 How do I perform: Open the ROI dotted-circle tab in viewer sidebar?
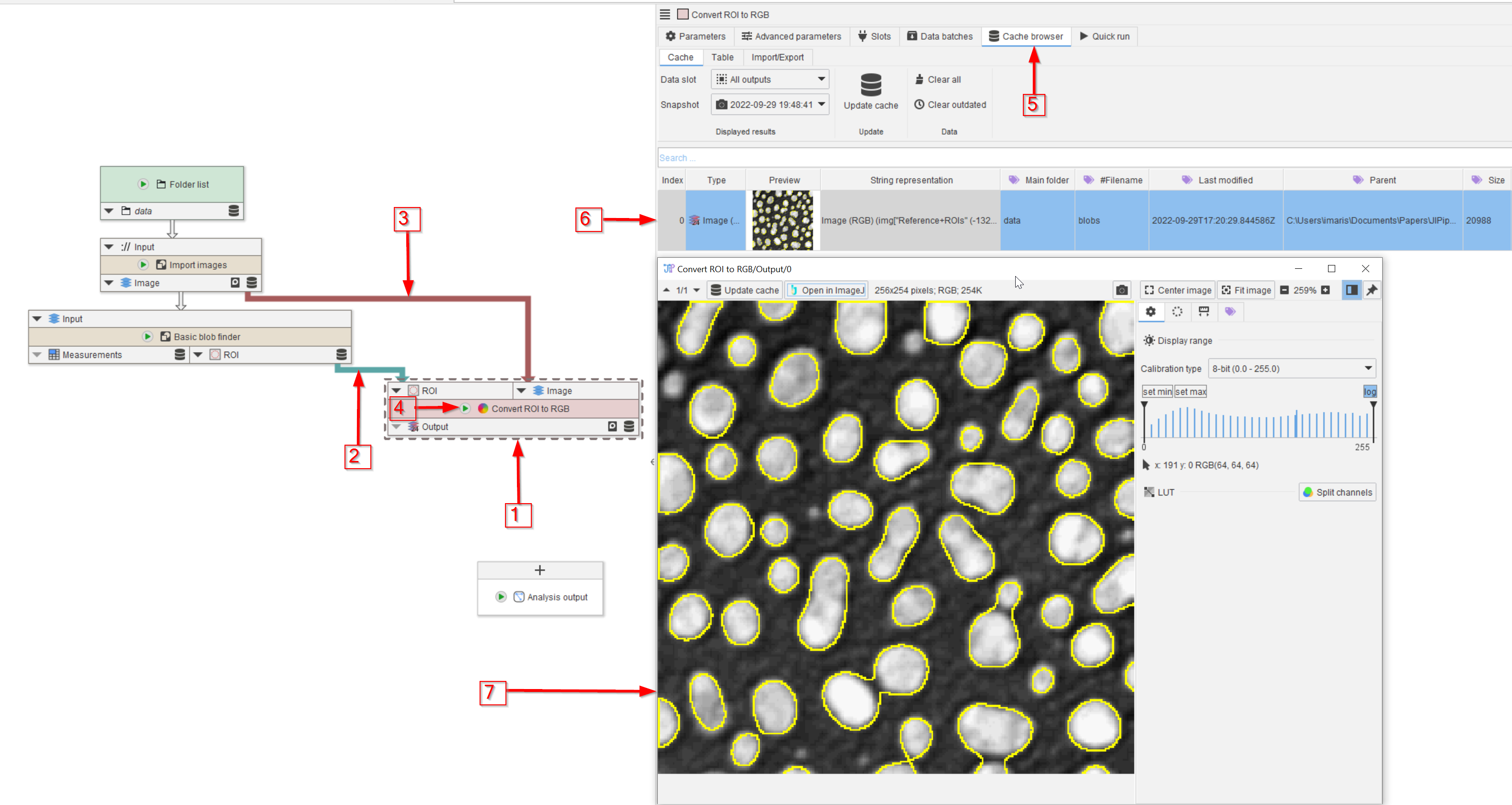click(x=1177, y=311)
